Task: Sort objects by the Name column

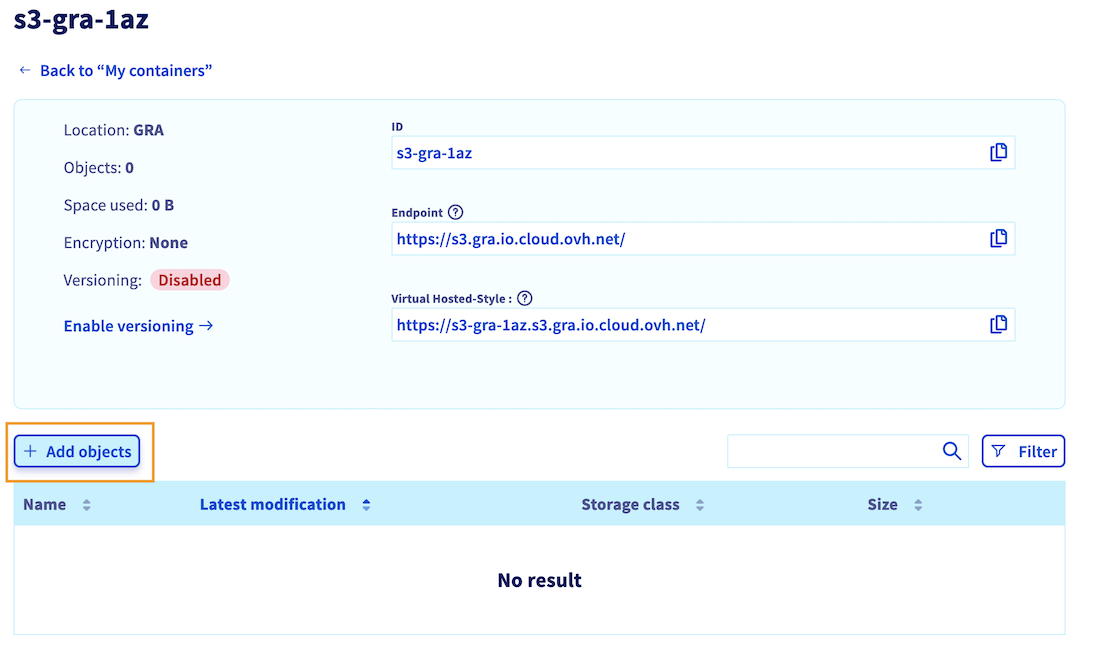Action: 86,505
